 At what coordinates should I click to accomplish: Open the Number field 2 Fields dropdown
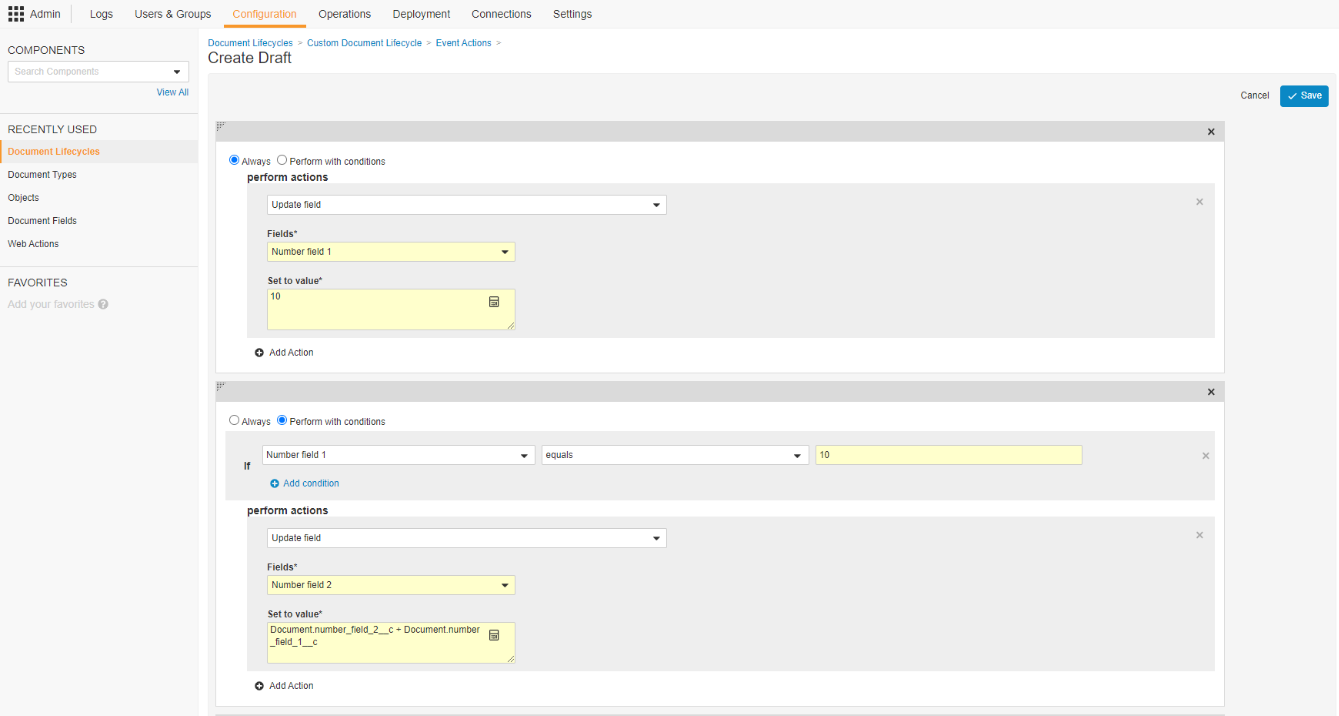point(504,585)
